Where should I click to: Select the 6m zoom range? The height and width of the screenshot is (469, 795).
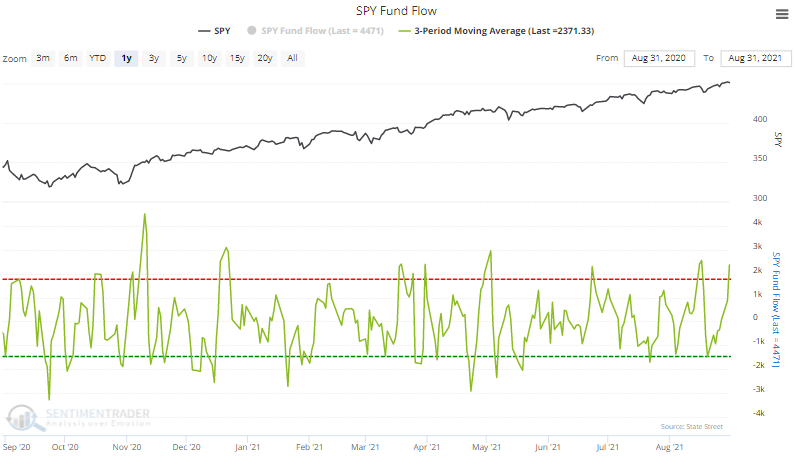(70, 58)
